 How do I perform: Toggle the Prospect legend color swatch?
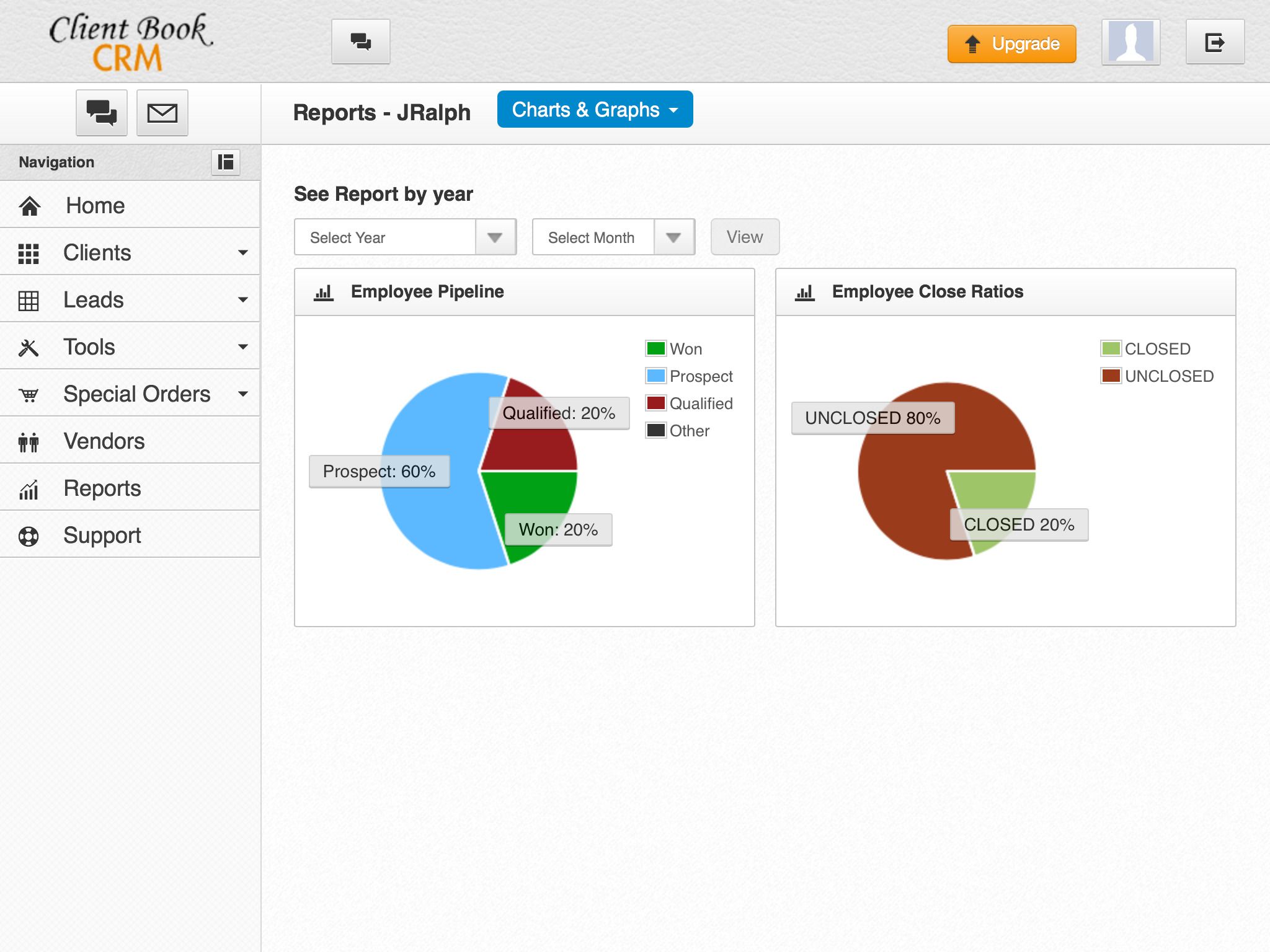[x=655, y=376]
